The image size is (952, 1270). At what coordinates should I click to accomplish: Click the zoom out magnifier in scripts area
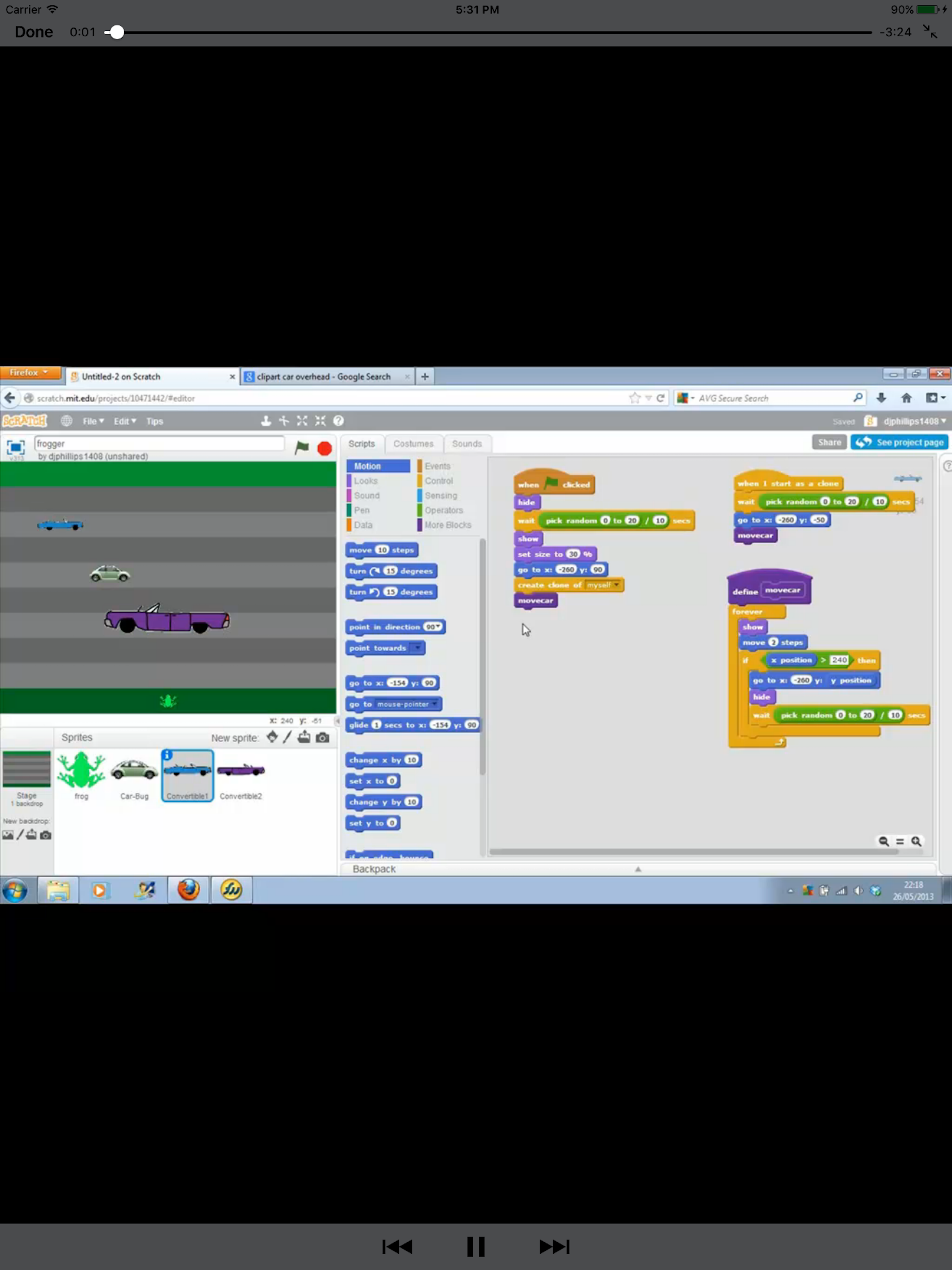pyautogui.click(x=884, y=841)
